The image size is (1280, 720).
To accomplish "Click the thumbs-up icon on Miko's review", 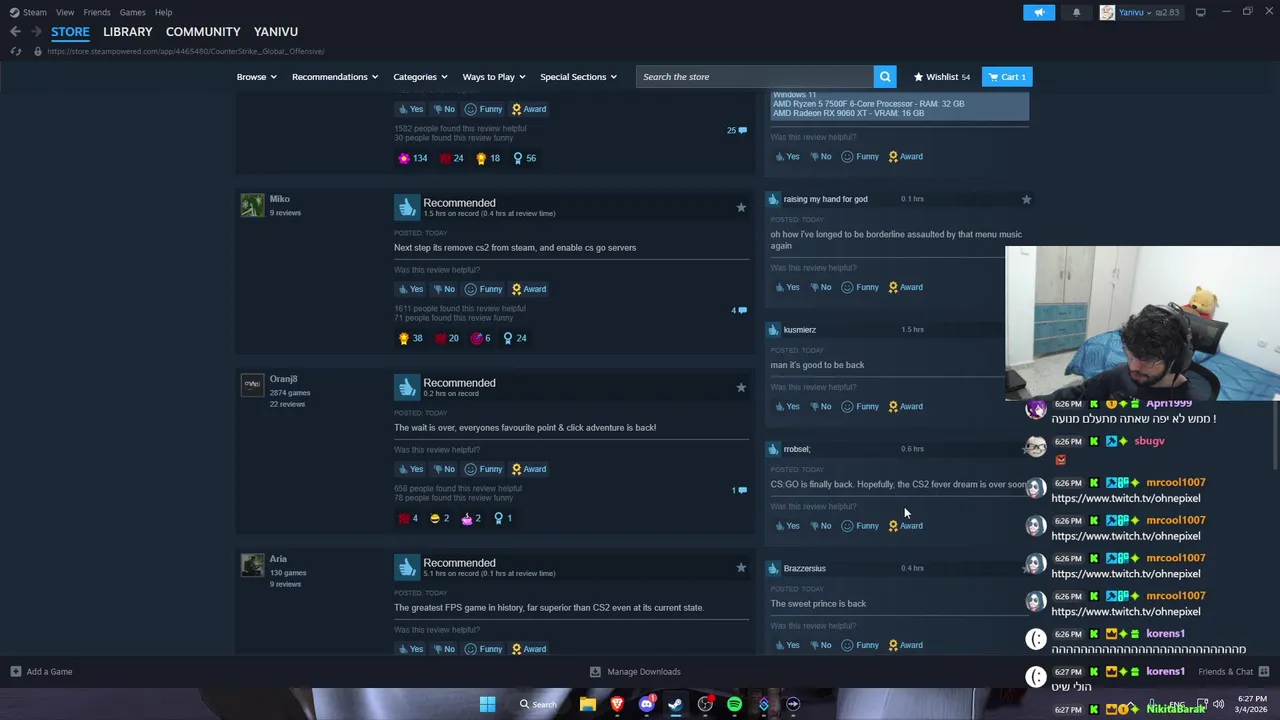I will pyautogui.click(x=406, y=207).
